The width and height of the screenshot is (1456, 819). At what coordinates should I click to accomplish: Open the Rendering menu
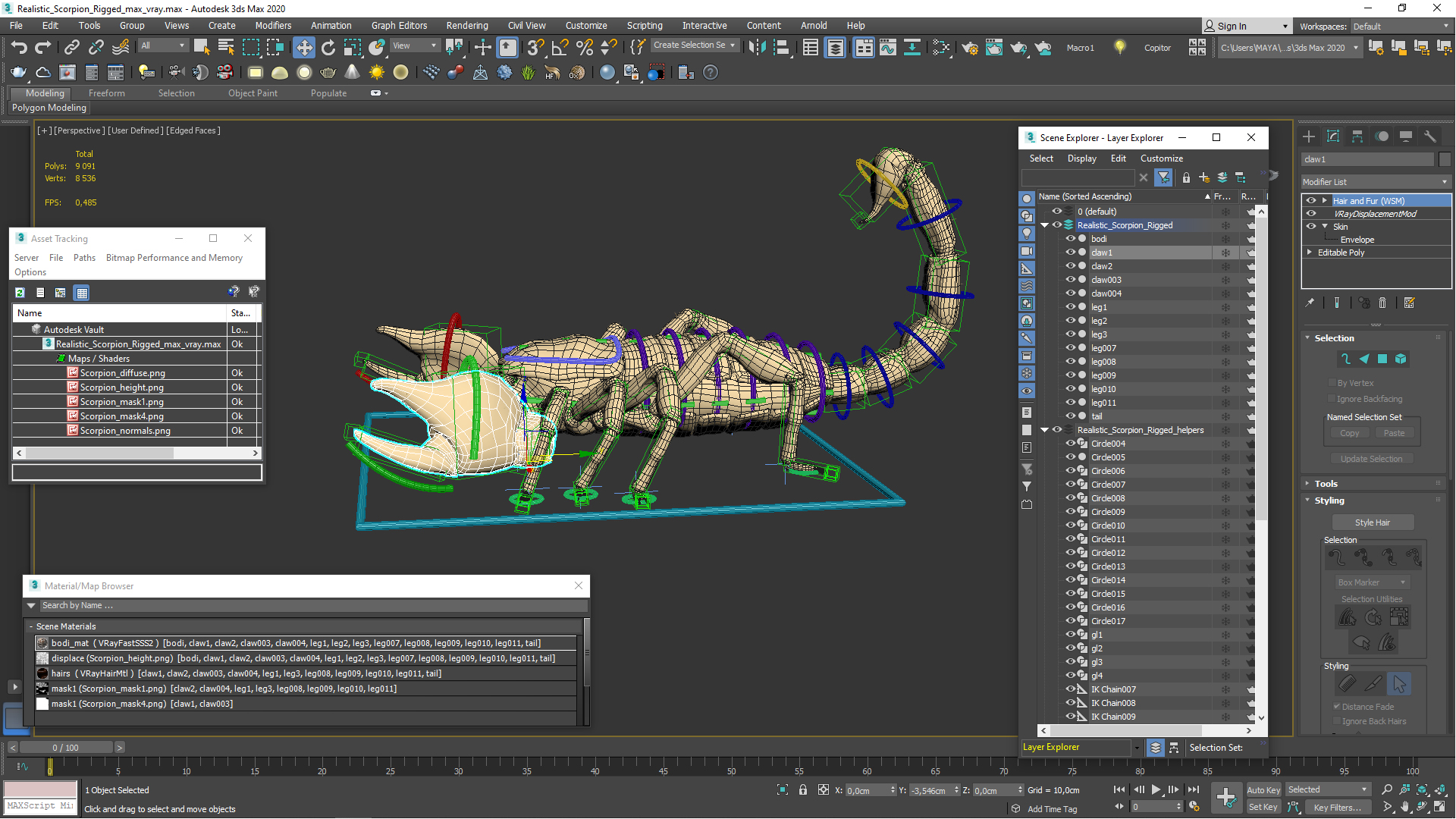467,26
